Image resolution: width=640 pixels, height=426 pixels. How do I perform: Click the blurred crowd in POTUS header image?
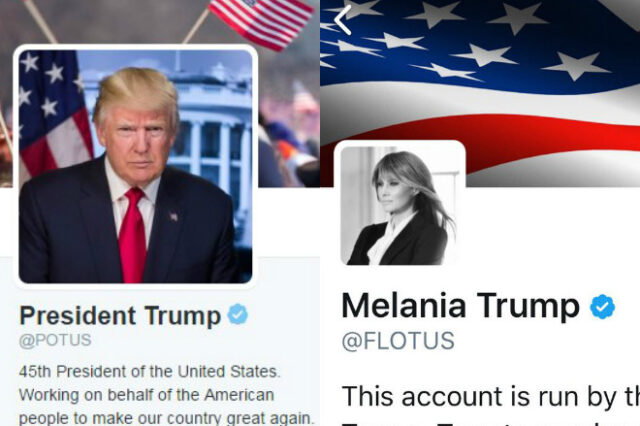tap(289, 135)
